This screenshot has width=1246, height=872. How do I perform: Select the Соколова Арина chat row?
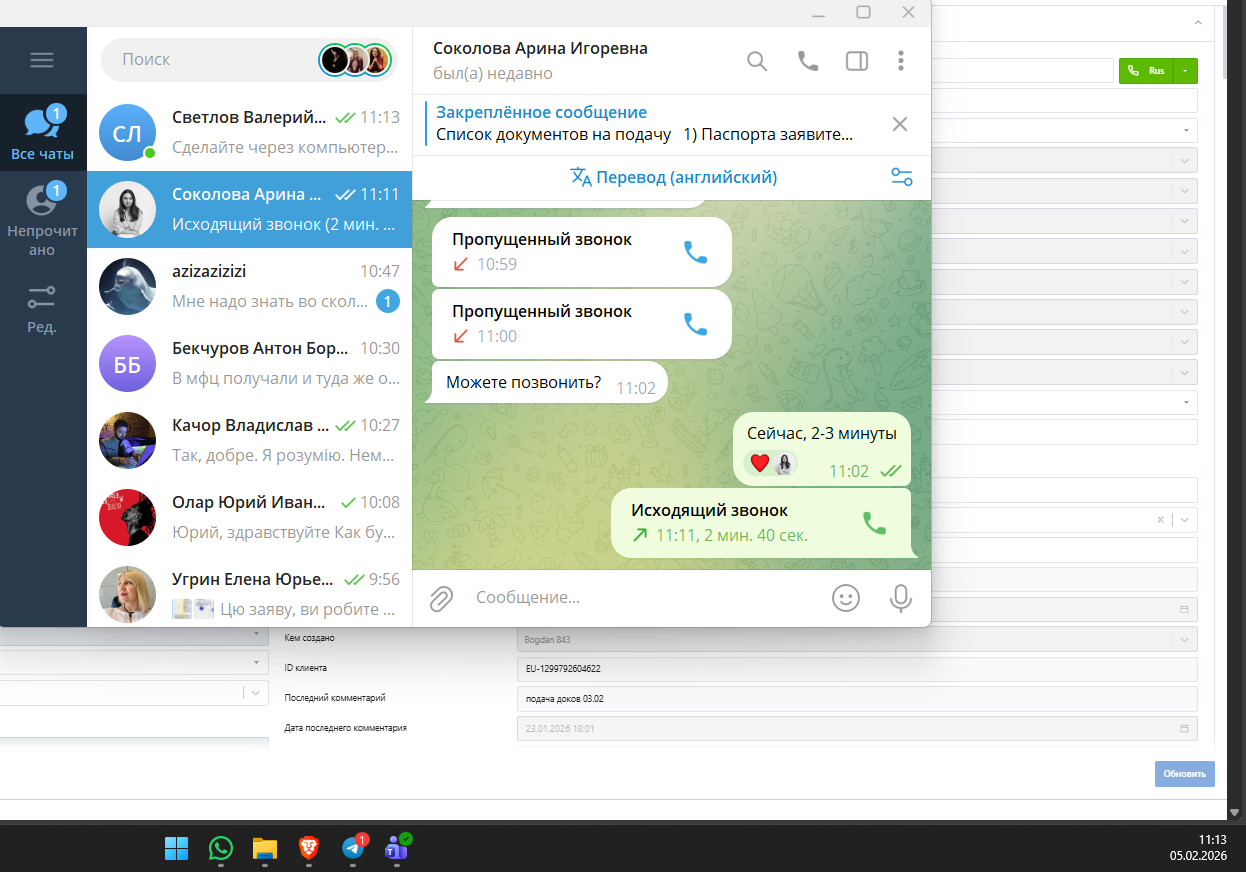click(x=250, y=209)
